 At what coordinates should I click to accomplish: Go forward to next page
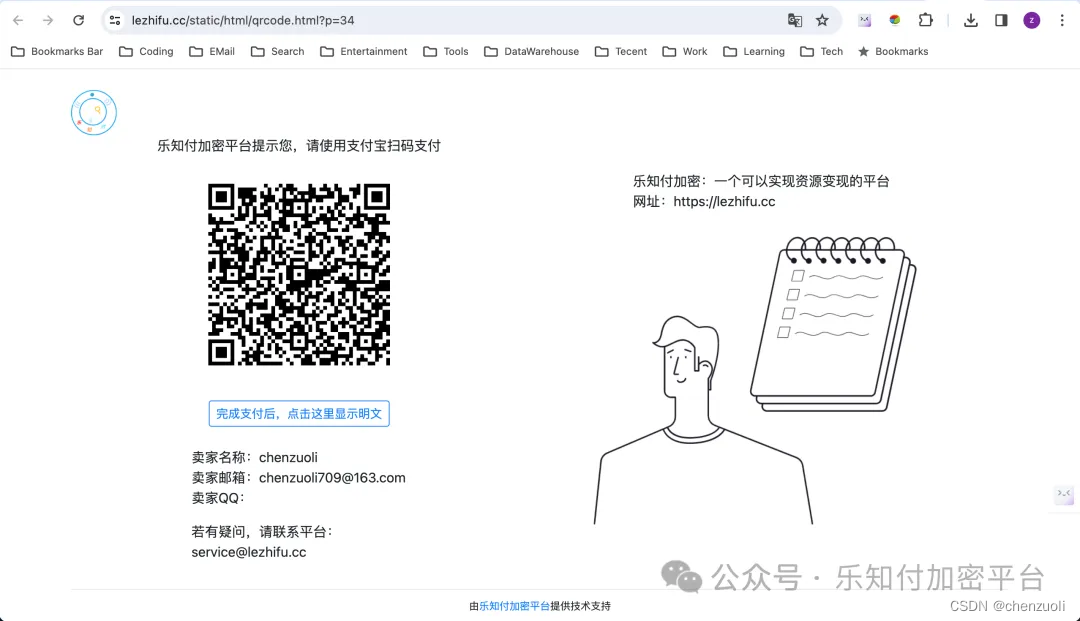tap(48, 21)
